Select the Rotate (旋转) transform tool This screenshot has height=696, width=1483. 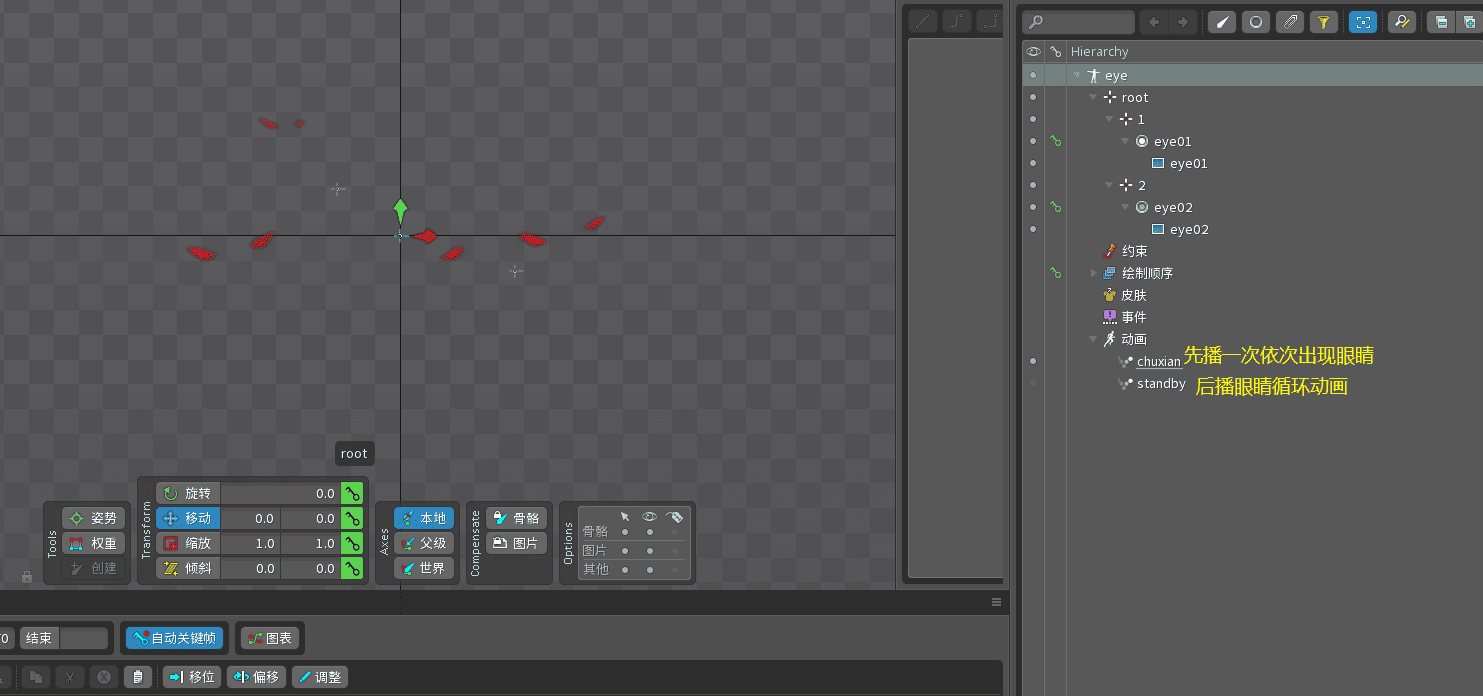(x=188, y=493)
